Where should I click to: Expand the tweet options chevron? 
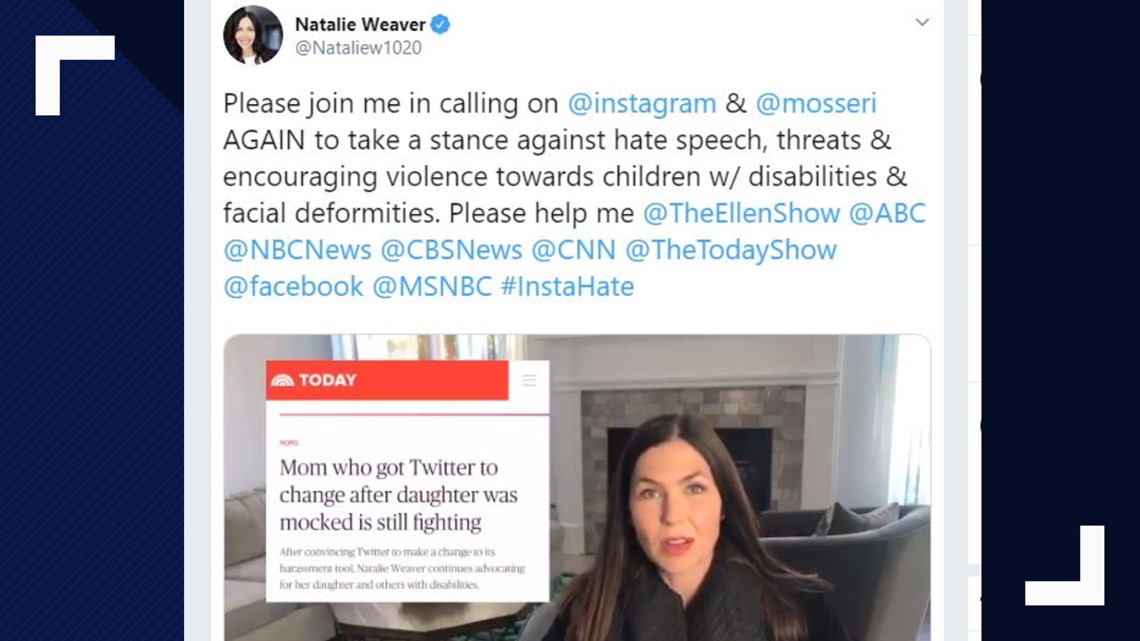point(922,23)
